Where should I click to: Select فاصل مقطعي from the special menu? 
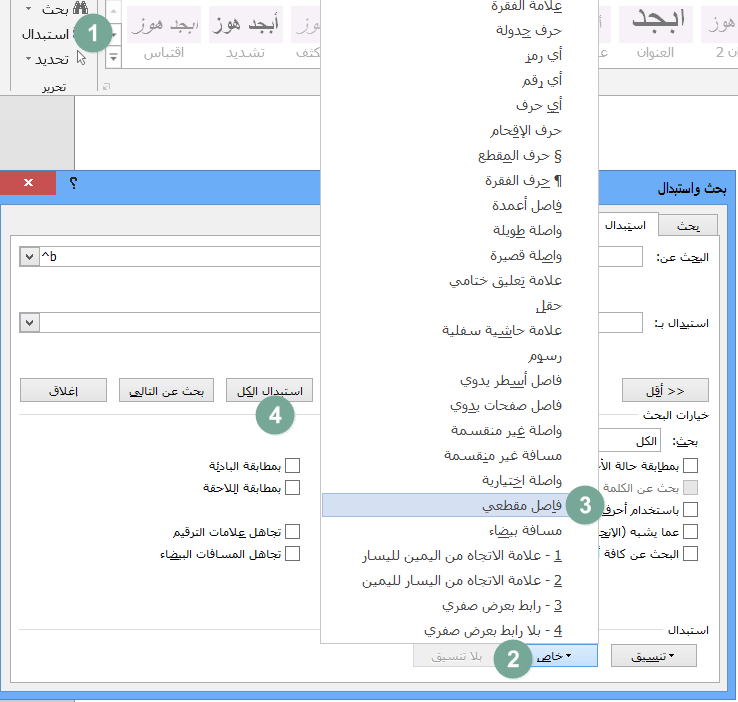point(460,506)
